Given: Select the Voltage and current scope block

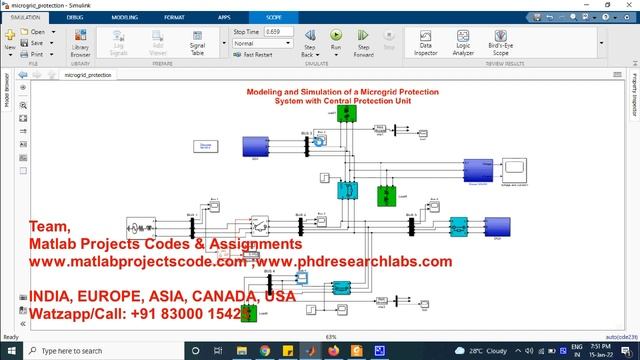Looking at the screenshot, I should pos(514,171).
